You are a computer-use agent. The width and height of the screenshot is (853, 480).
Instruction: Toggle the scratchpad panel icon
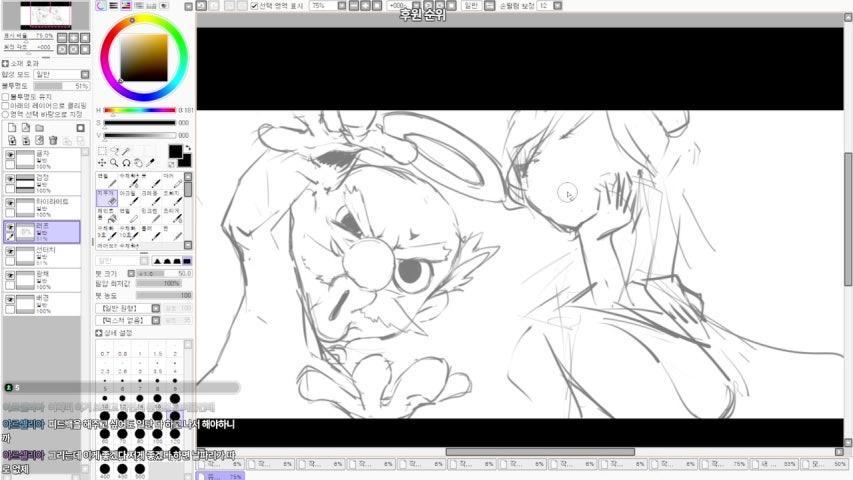[x=164, y=5]
